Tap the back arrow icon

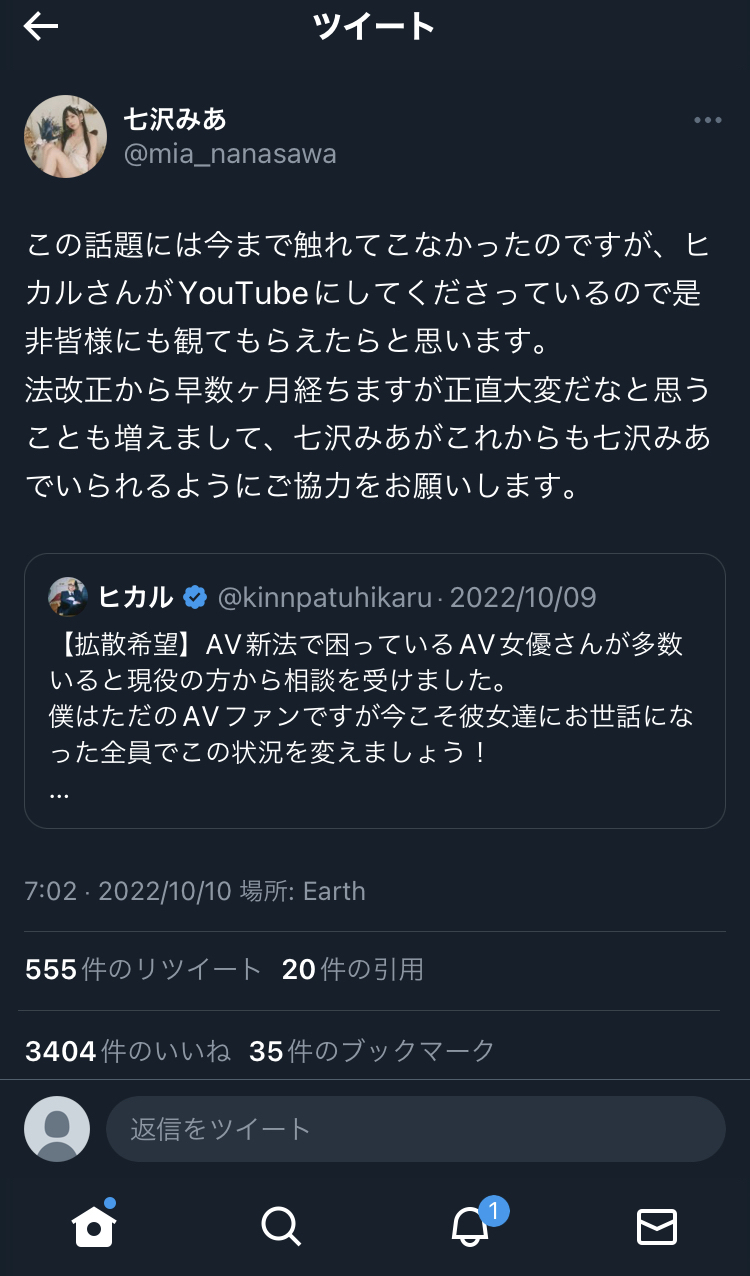41,27
